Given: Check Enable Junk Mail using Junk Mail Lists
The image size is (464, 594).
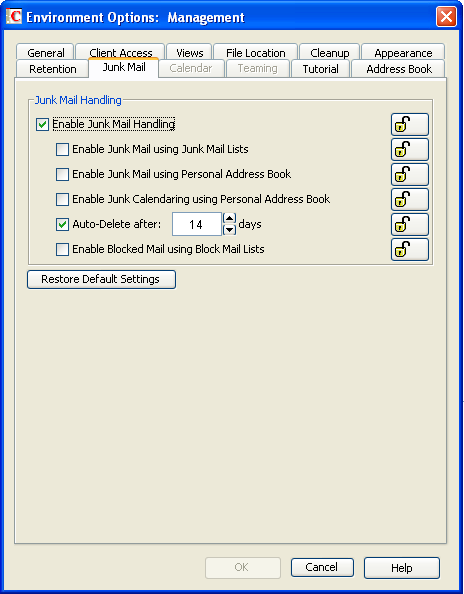Looking at the screenshot, I should click(62, 149).
